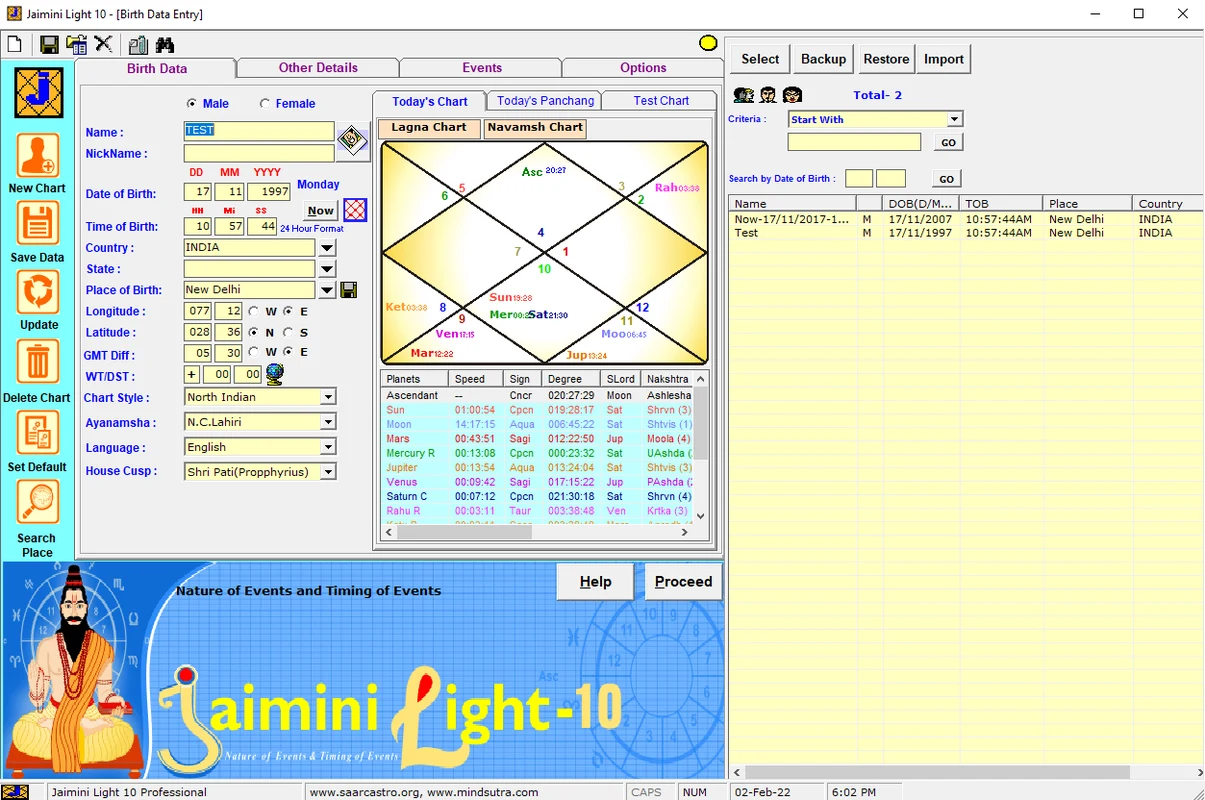Screen dimensions: 1205x800
Task: Select the Female radio button
Action: click(265, 103)
